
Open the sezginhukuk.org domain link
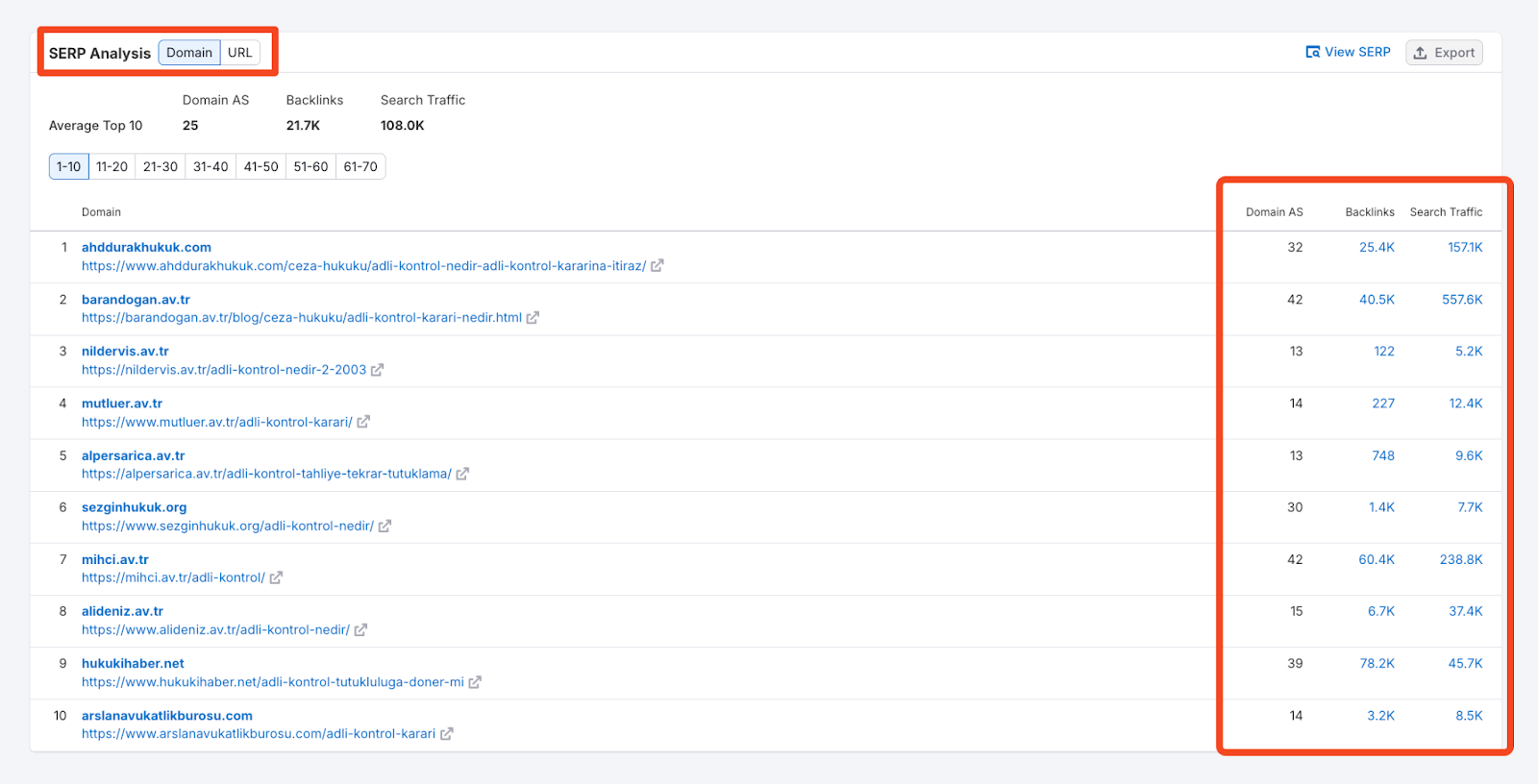click(134, 507)
